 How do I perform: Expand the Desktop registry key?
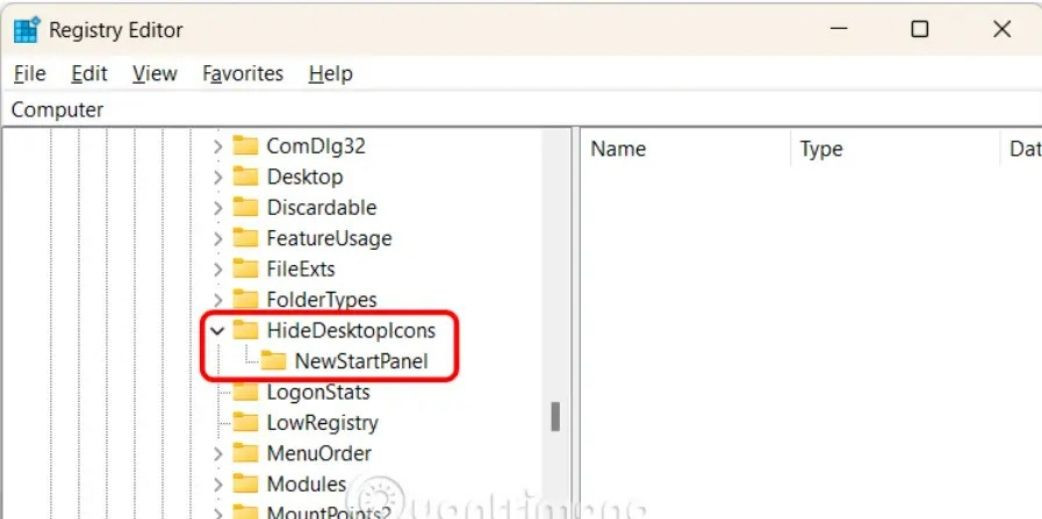pyautogui.click(x=218, y=178)
